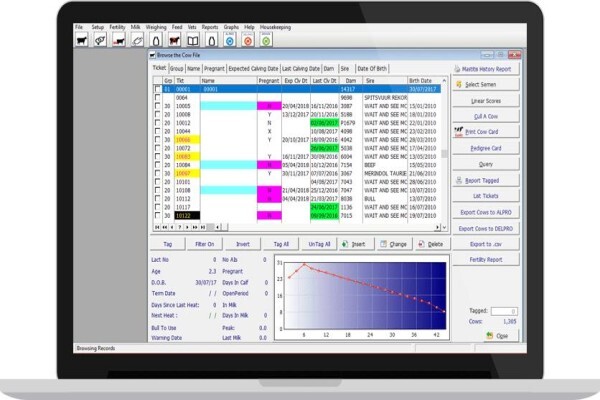Click the Tag button

point(168,244)
